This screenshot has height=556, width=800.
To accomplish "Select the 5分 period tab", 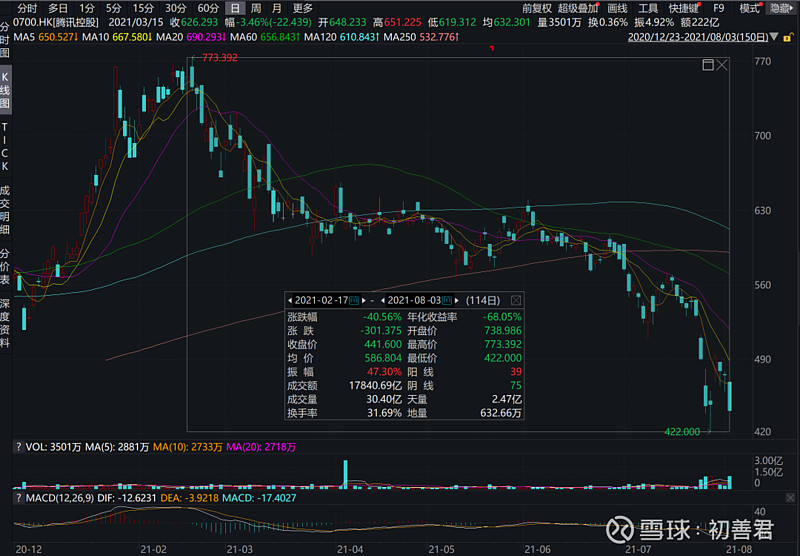I will point(114,8).
